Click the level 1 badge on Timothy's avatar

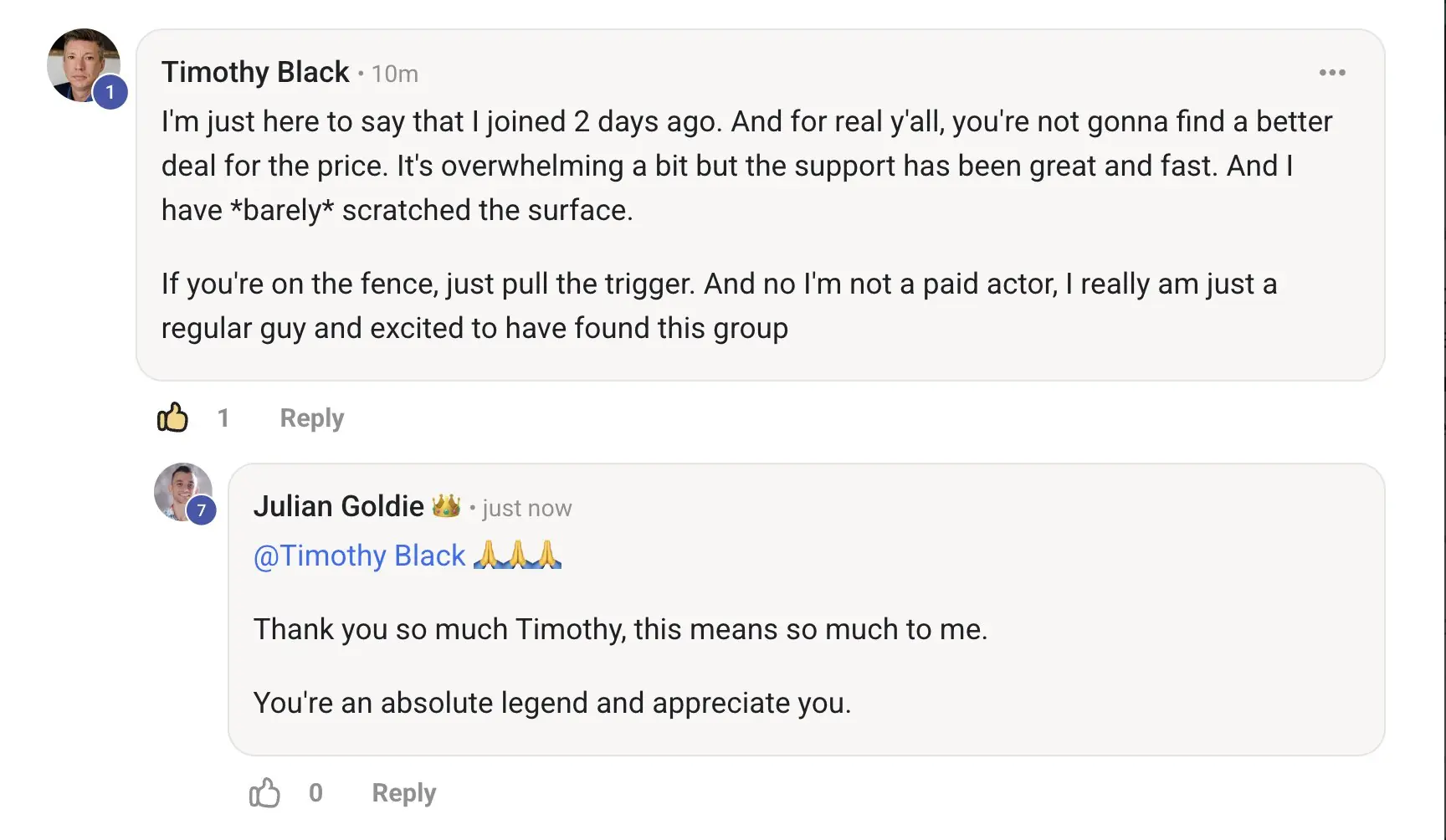pyautogui.click(x=110, y=92)
